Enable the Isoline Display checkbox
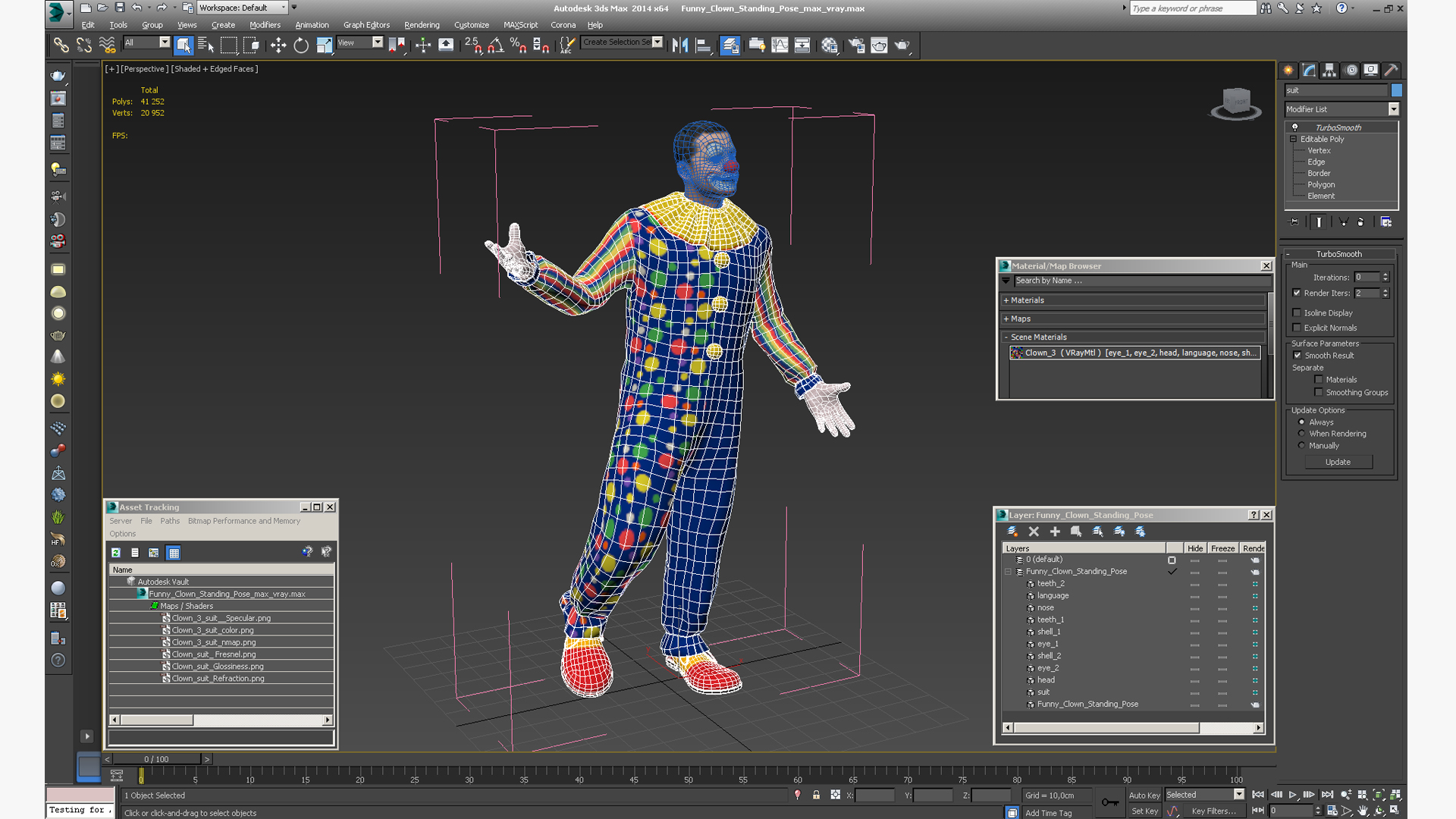This screenshot has width=1456, height=819. click(x=1297, y=312)
